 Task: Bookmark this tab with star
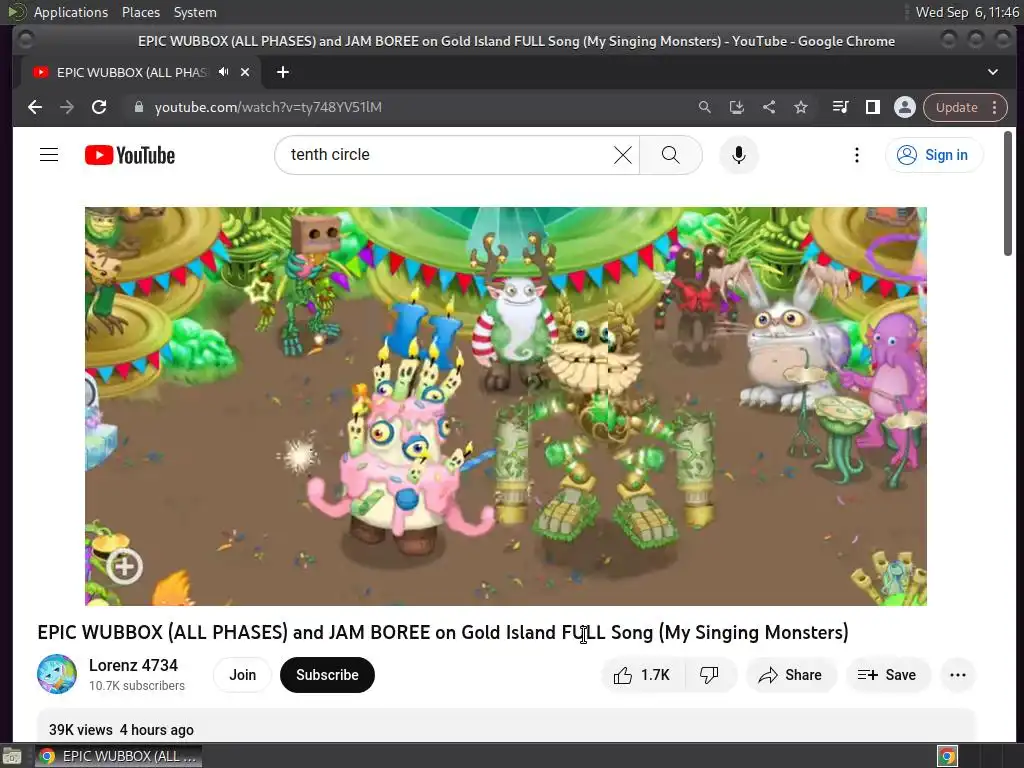tap(801, 107)
